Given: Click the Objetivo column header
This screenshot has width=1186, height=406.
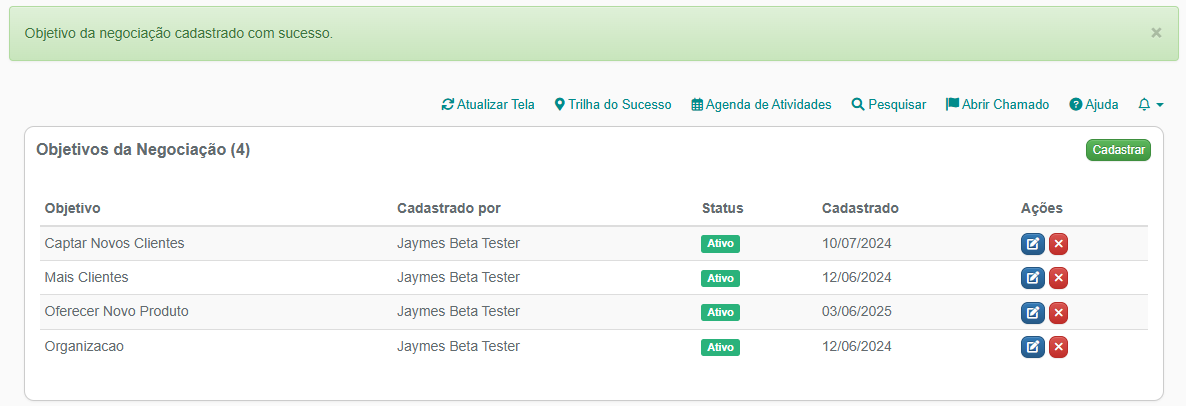Looking at the screenshot, I should coord(73,208).
